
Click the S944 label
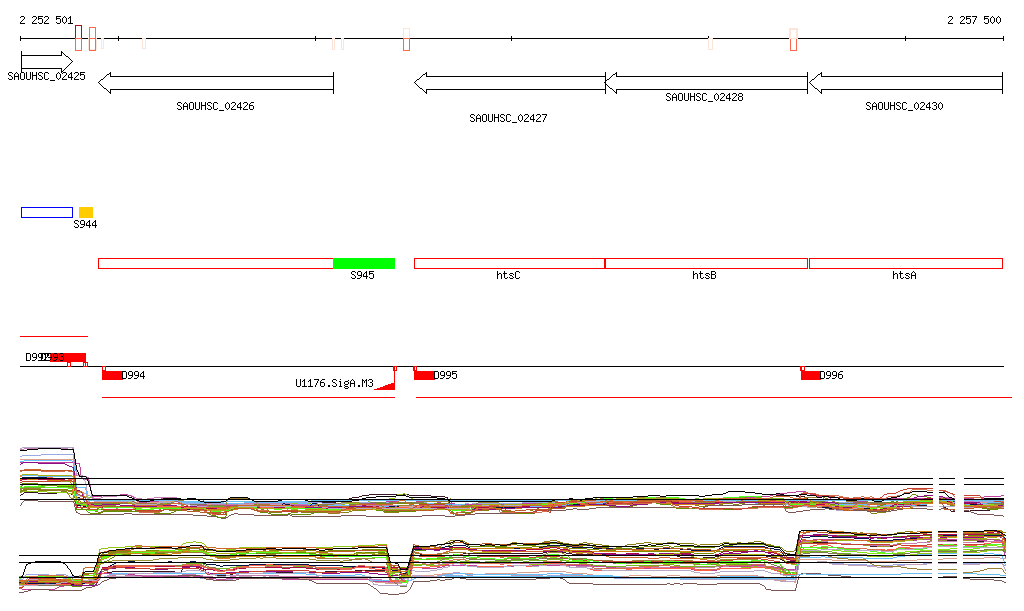[85, 224]
